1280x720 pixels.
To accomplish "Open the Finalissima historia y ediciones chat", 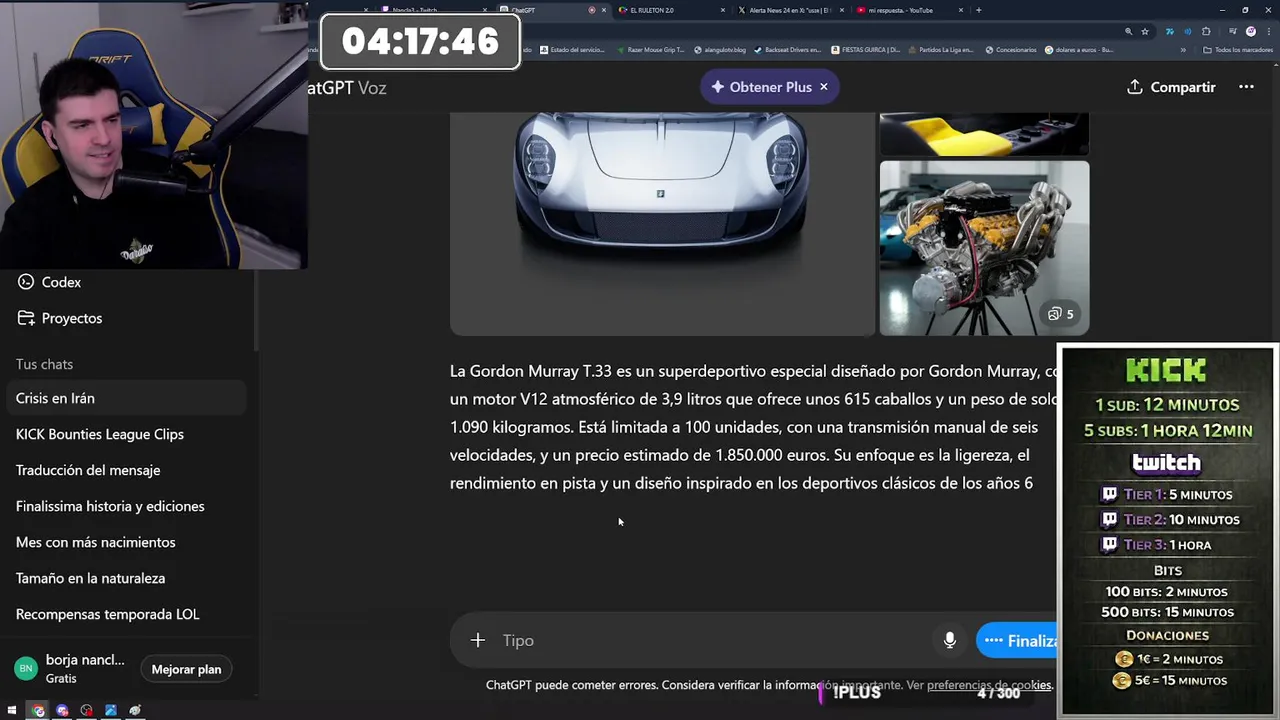I will [127, 506].
